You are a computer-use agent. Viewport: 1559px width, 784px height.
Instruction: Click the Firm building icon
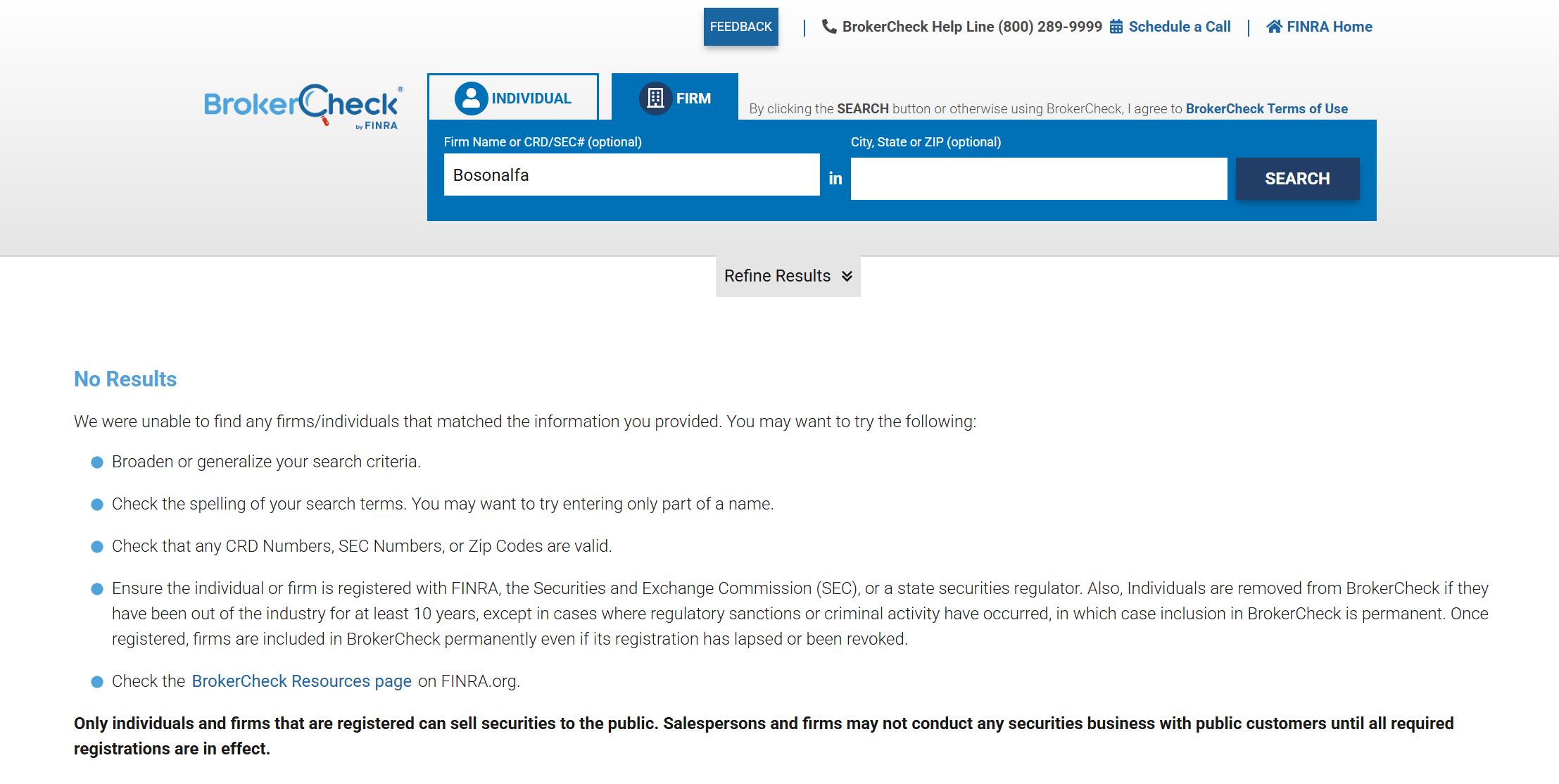pos(655,99)
